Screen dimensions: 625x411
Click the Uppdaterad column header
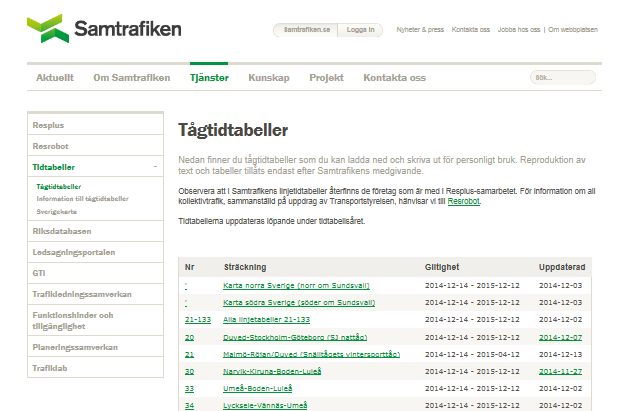click(562, 267)
